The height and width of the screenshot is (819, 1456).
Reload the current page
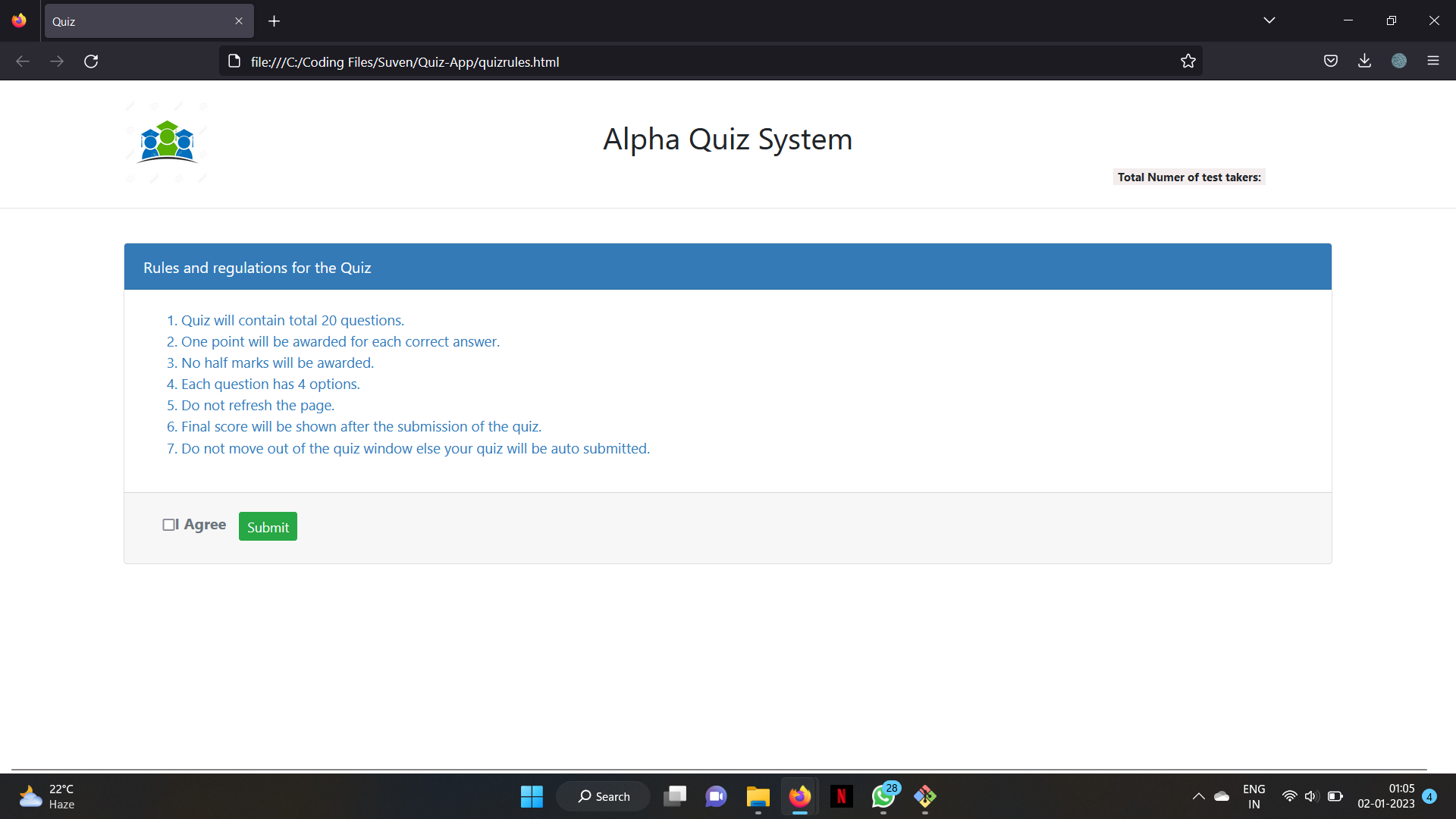click(91, 61)
